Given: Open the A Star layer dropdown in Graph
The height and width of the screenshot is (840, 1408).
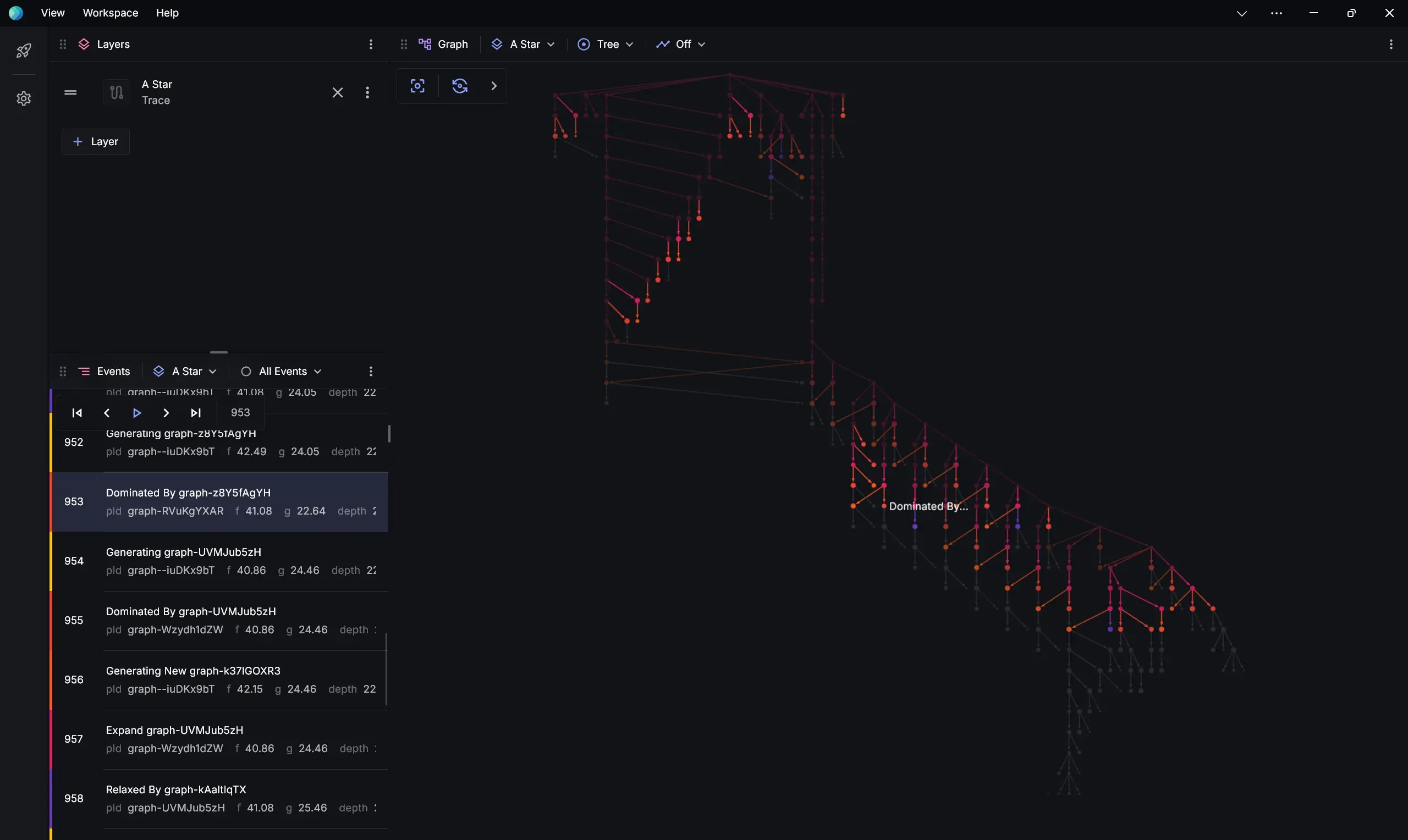Looking at the screenshot, I should [523, 44].
